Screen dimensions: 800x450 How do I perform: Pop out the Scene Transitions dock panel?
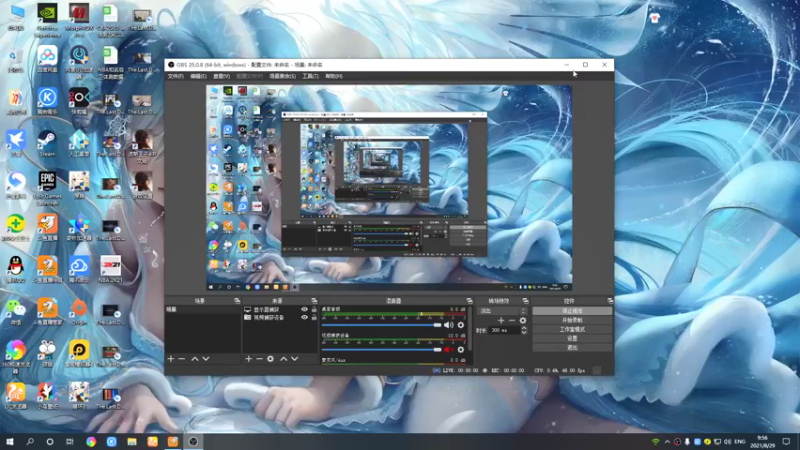[525, 301]
